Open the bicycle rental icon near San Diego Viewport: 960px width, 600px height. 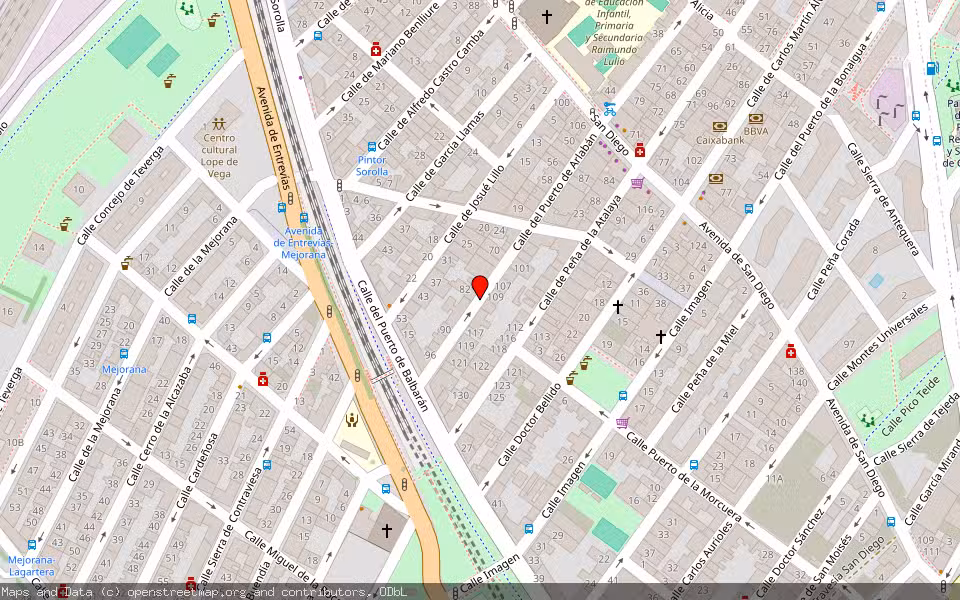[x=609, y=109]
